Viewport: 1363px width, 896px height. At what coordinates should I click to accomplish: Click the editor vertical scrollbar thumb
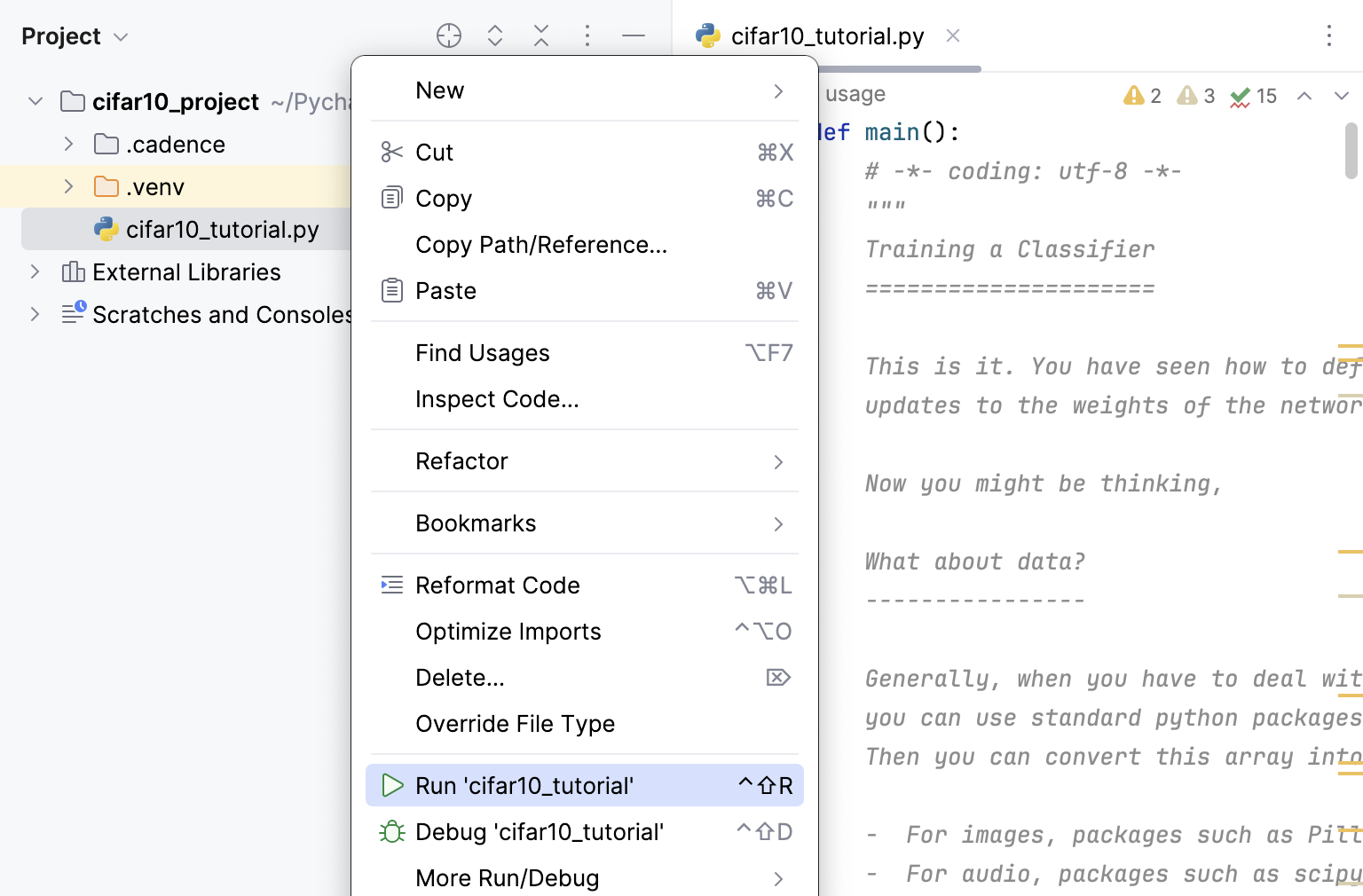pyautogui.click(x=1351, y=151)
